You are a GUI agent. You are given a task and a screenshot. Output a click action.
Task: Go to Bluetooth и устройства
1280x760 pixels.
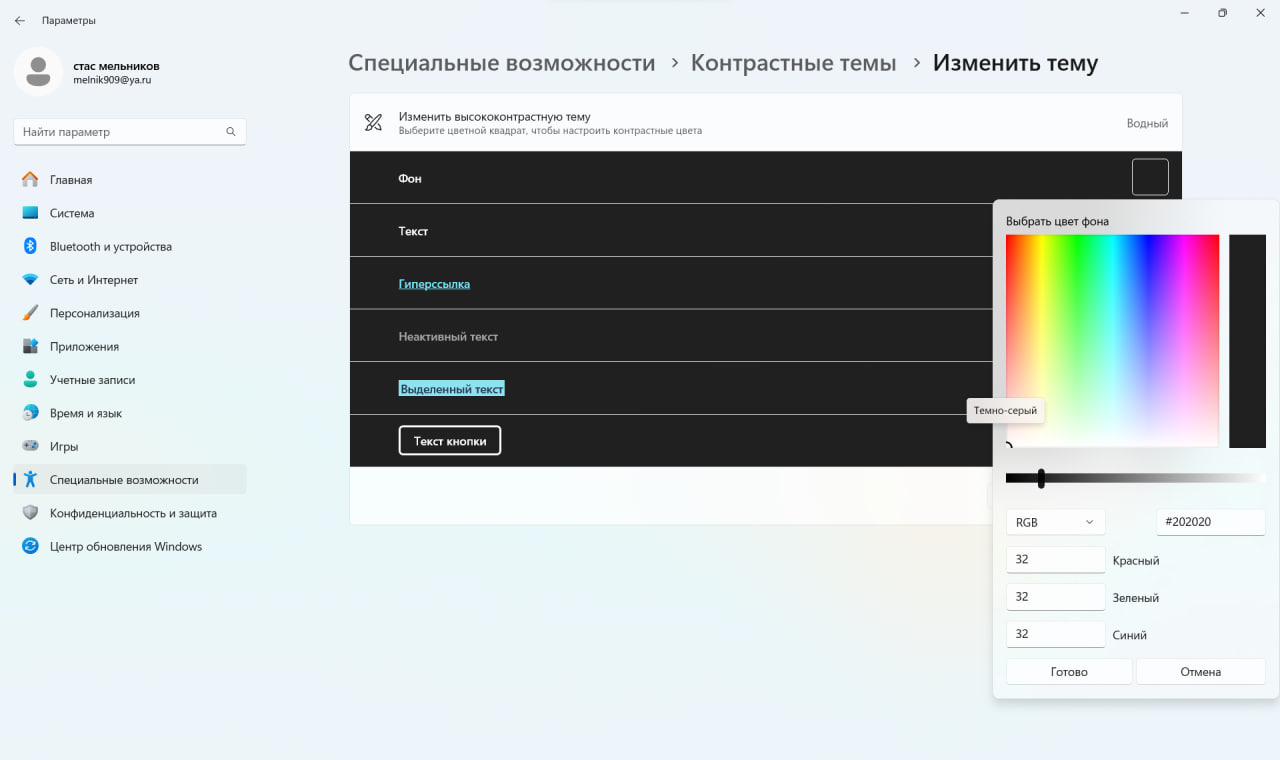click(130, 246)
